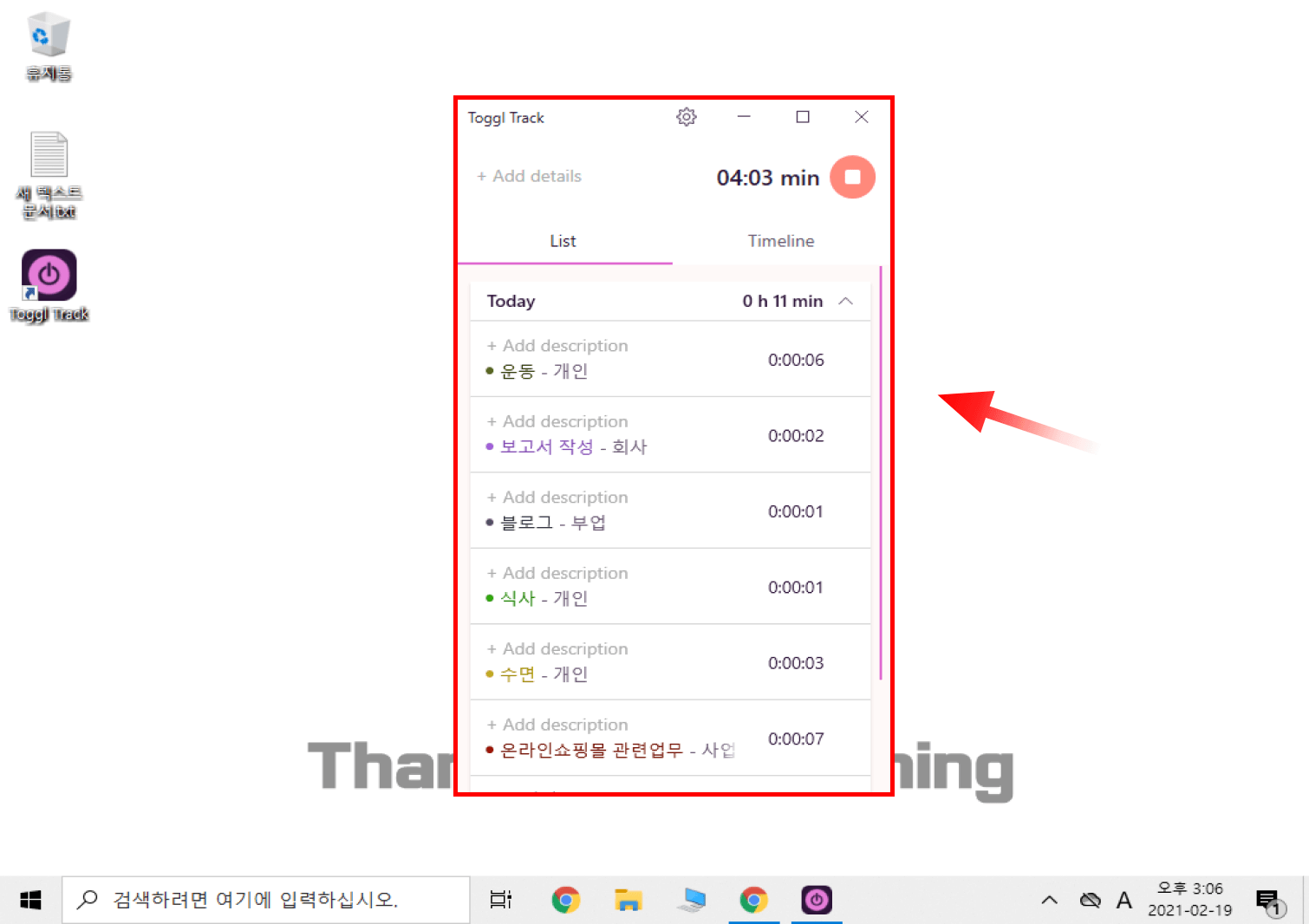Viewport: 1309px width, 924px height.
Task: Open the notification center icon
Action: [1270, 901]
